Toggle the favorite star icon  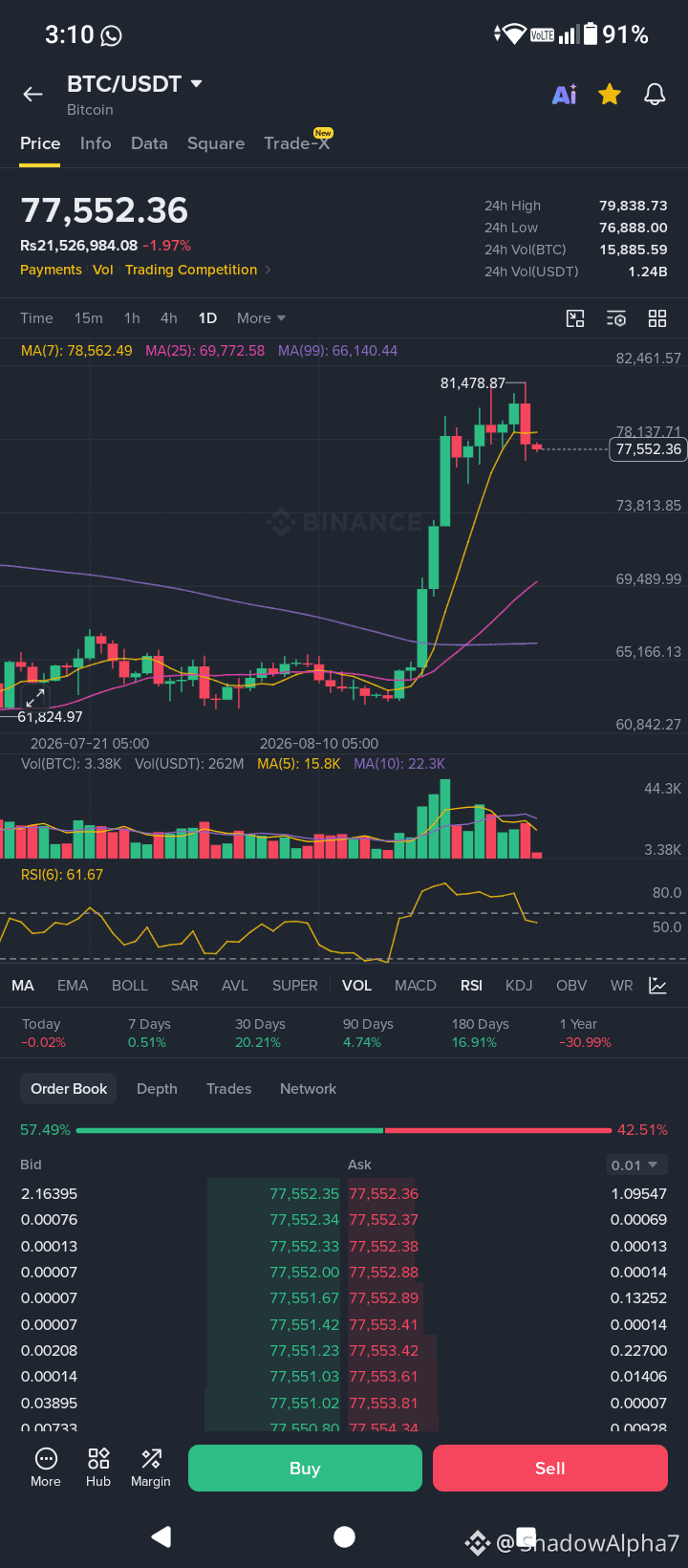click(610, 94)
